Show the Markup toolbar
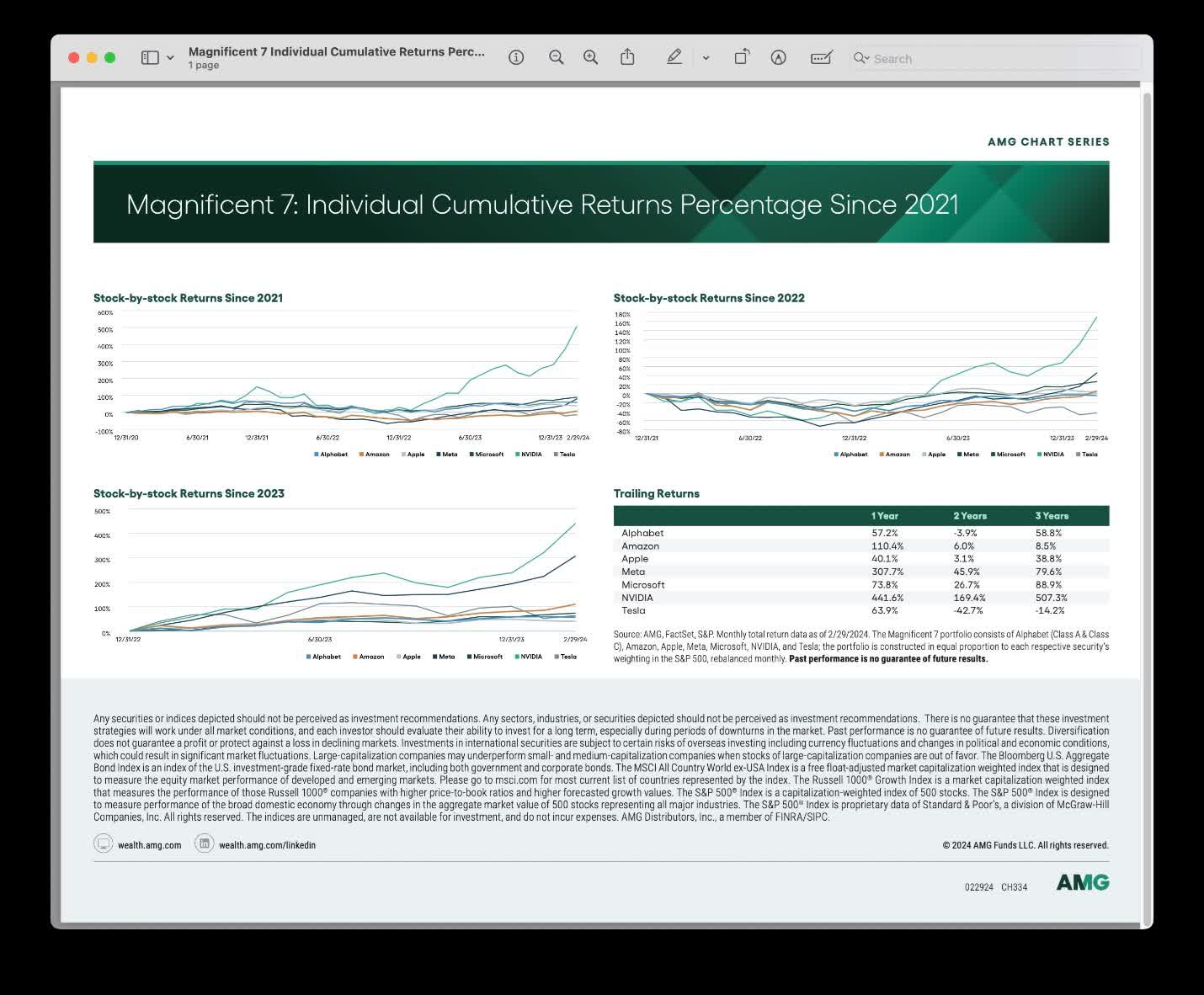This screenshot has width=1204, height=995. (x=779, y=57)
